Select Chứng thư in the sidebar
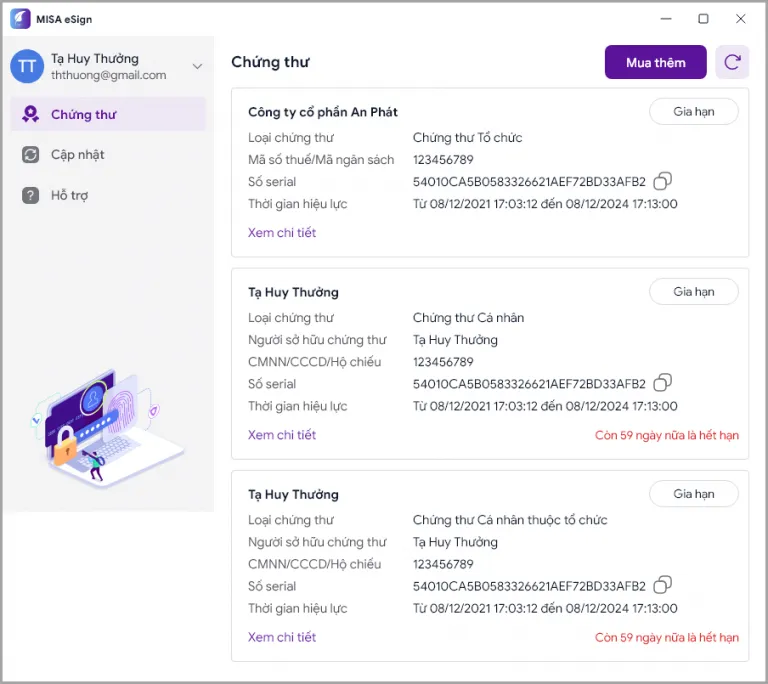The height and width of the screenshot is (684, 768). (84, 114)
